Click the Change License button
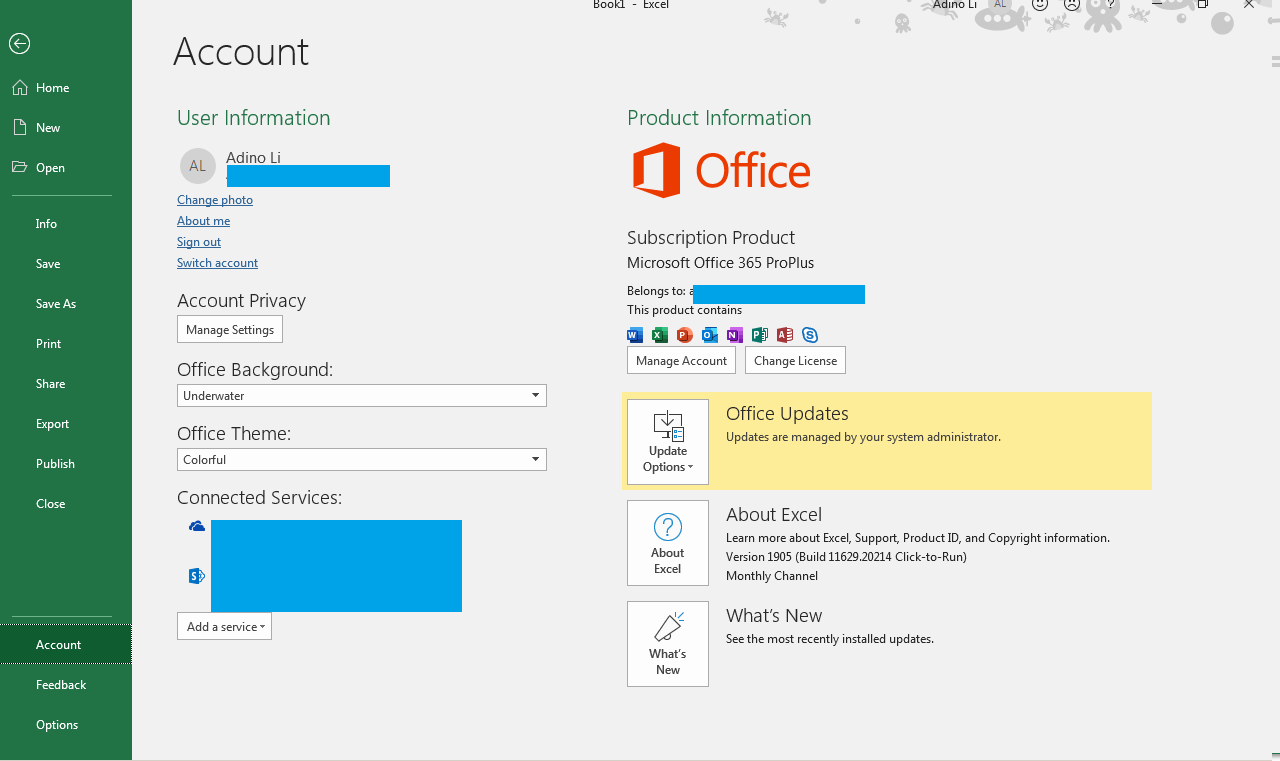1280x761 pixels. [796, 360]
